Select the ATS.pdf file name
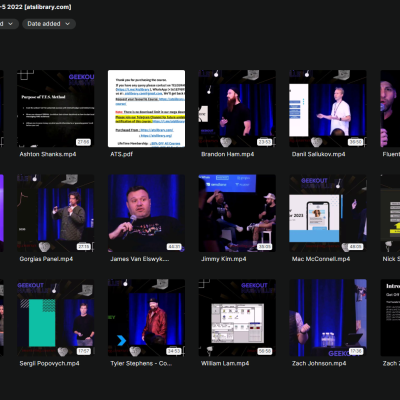The width and height of the screenshot is (400, 400). [122, 154]
